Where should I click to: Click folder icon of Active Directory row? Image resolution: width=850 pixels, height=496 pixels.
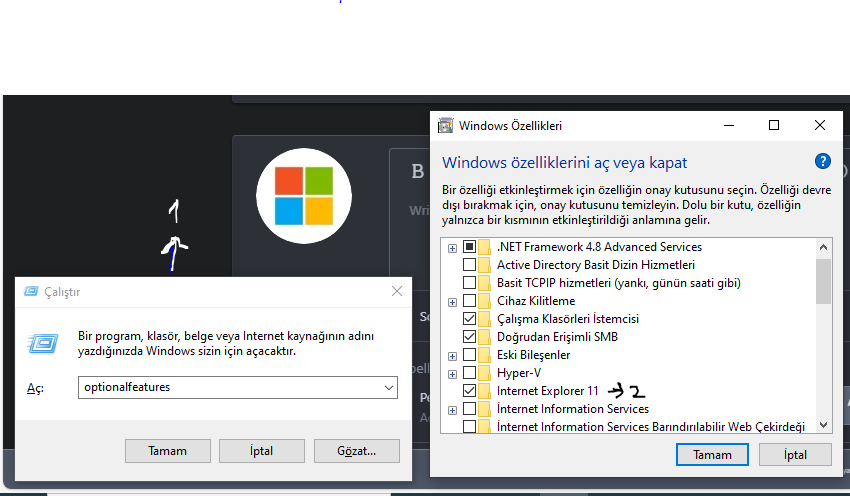(x=485, y=265)
